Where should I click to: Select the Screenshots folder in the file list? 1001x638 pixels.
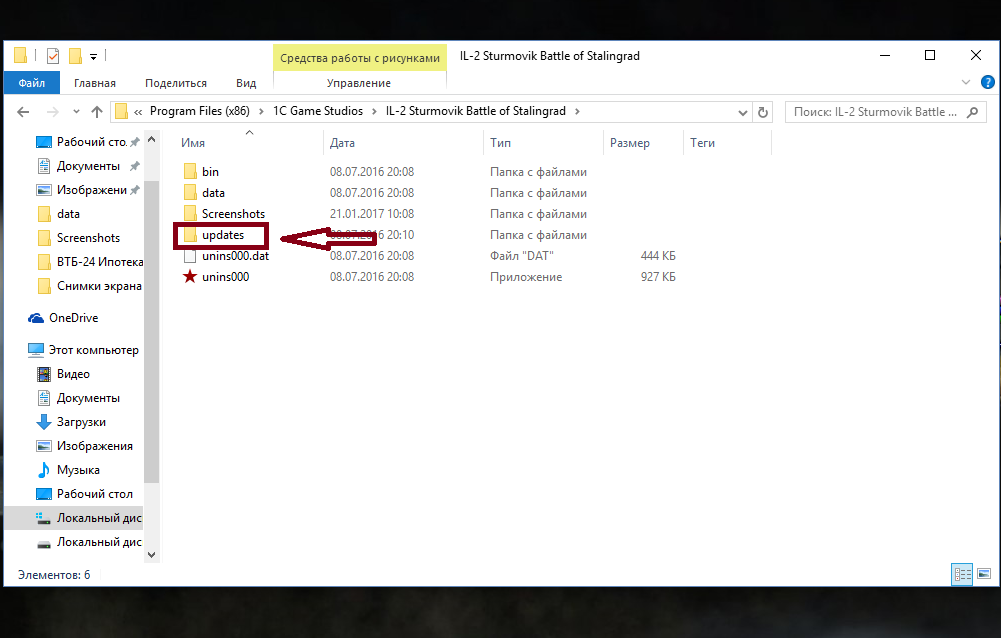(233, 214)
